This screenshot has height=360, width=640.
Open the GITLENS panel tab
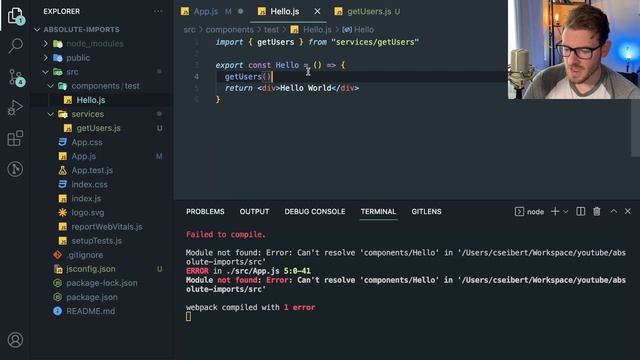(426, 211)
